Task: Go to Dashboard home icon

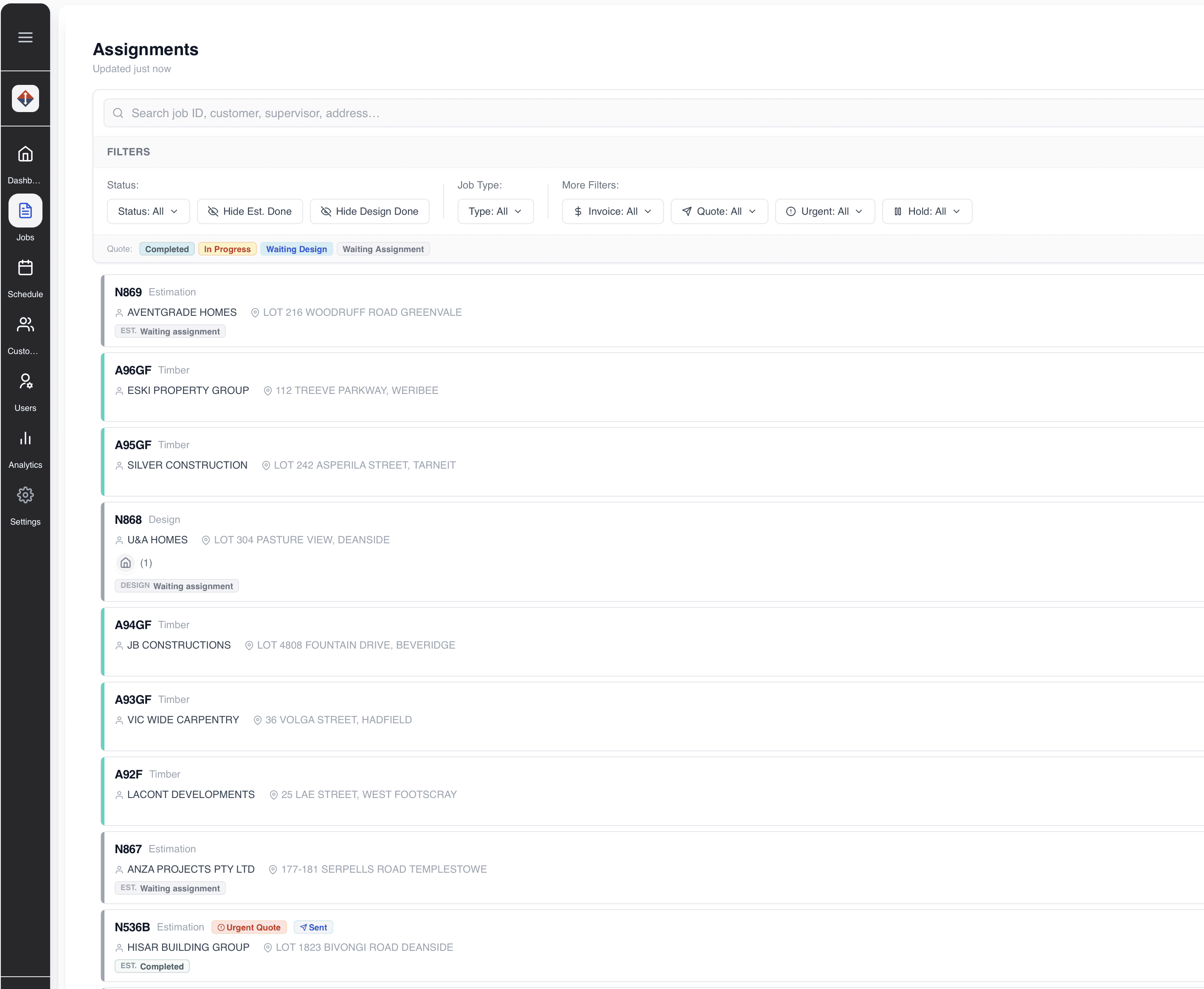Action: [25, 155]
